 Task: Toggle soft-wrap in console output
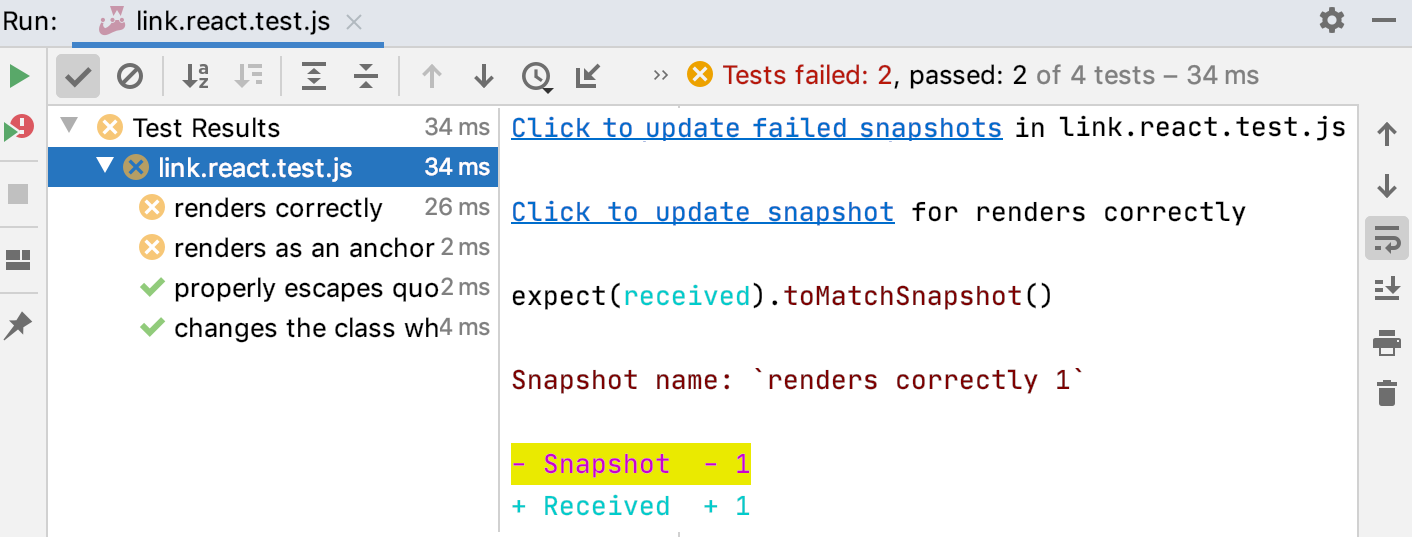coord(1386,239)
